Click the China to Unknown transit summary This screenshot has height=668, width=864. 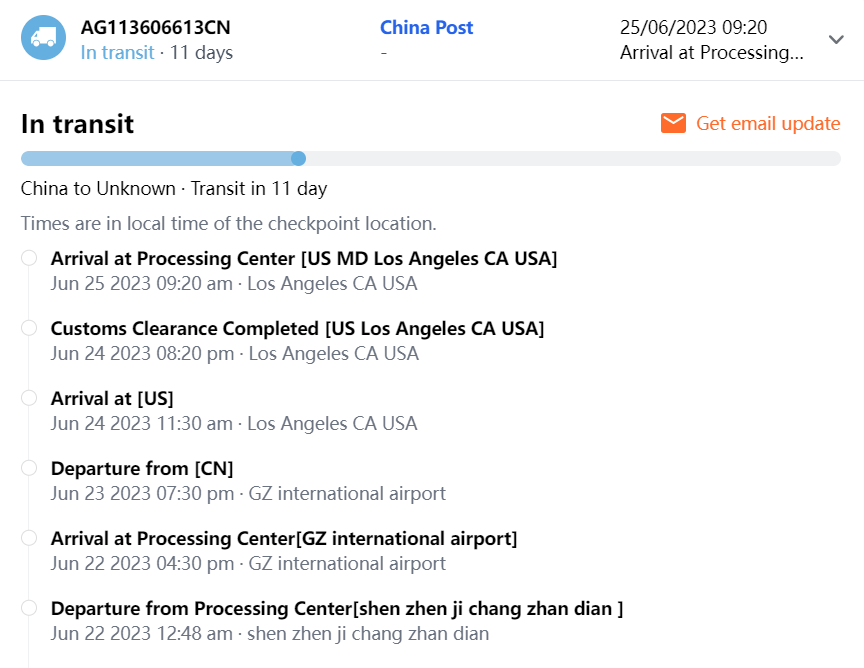coord(174,188)
